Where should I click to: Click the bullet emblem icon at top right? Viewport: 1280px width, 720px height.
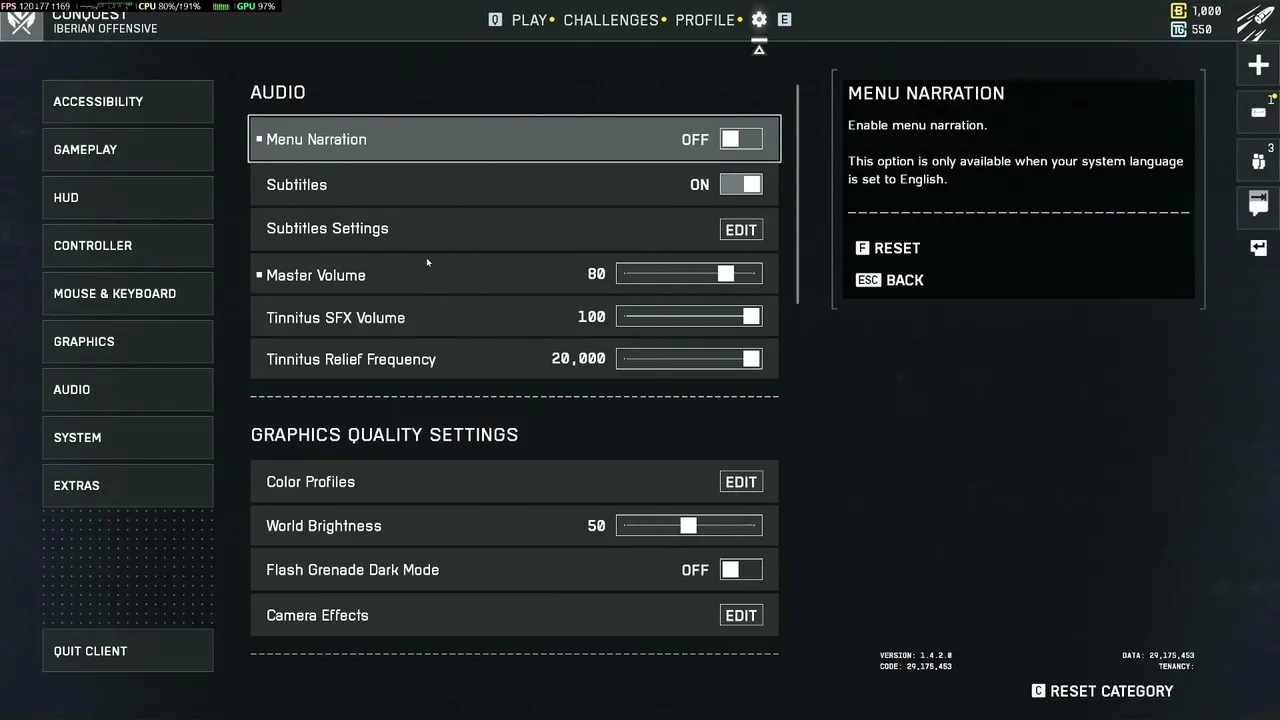[x=1257, y=21]
